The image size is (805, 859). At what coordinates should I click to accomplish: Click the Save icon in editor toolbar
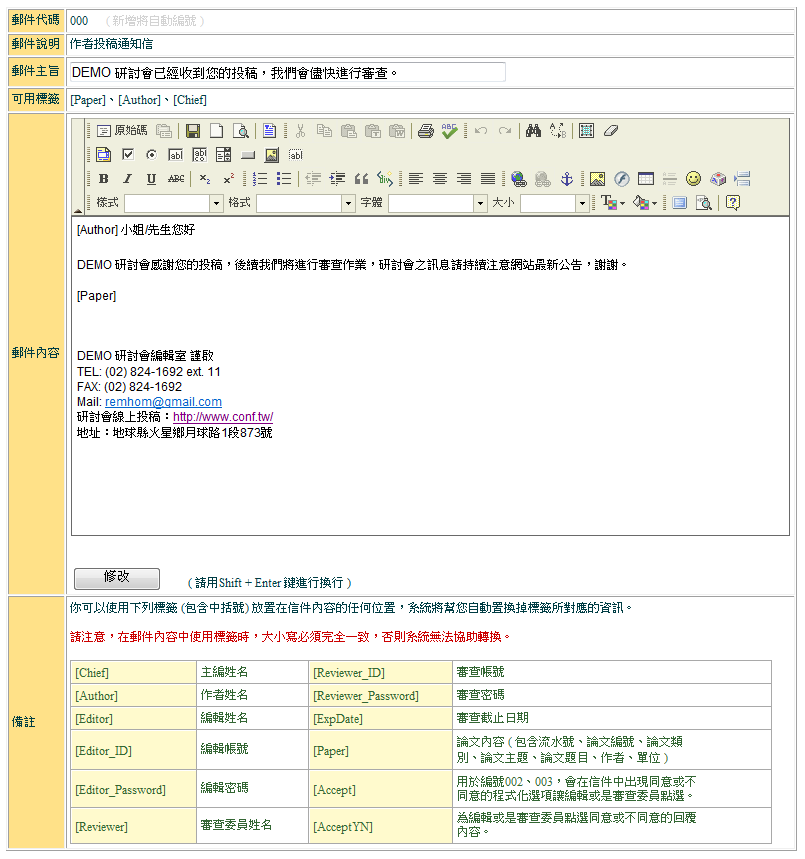193,131
